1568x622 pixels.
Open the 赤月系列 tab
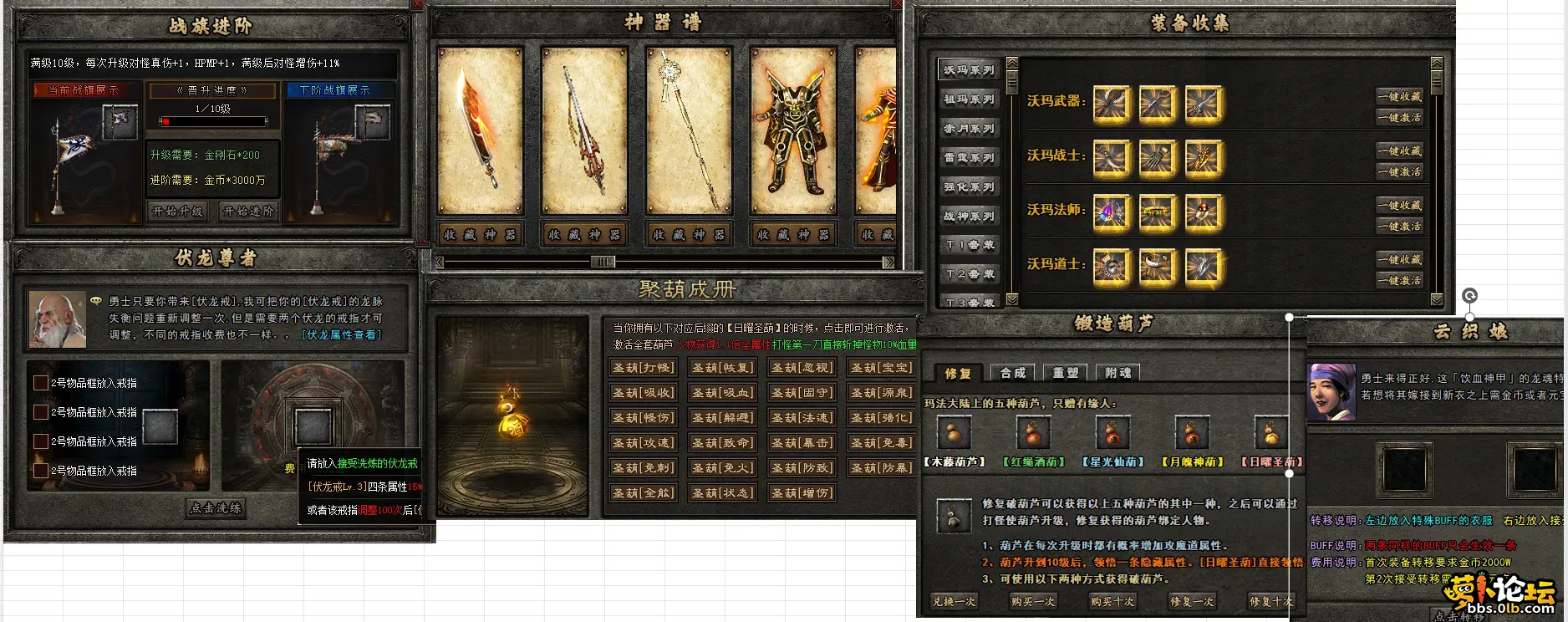click(970, 129)
